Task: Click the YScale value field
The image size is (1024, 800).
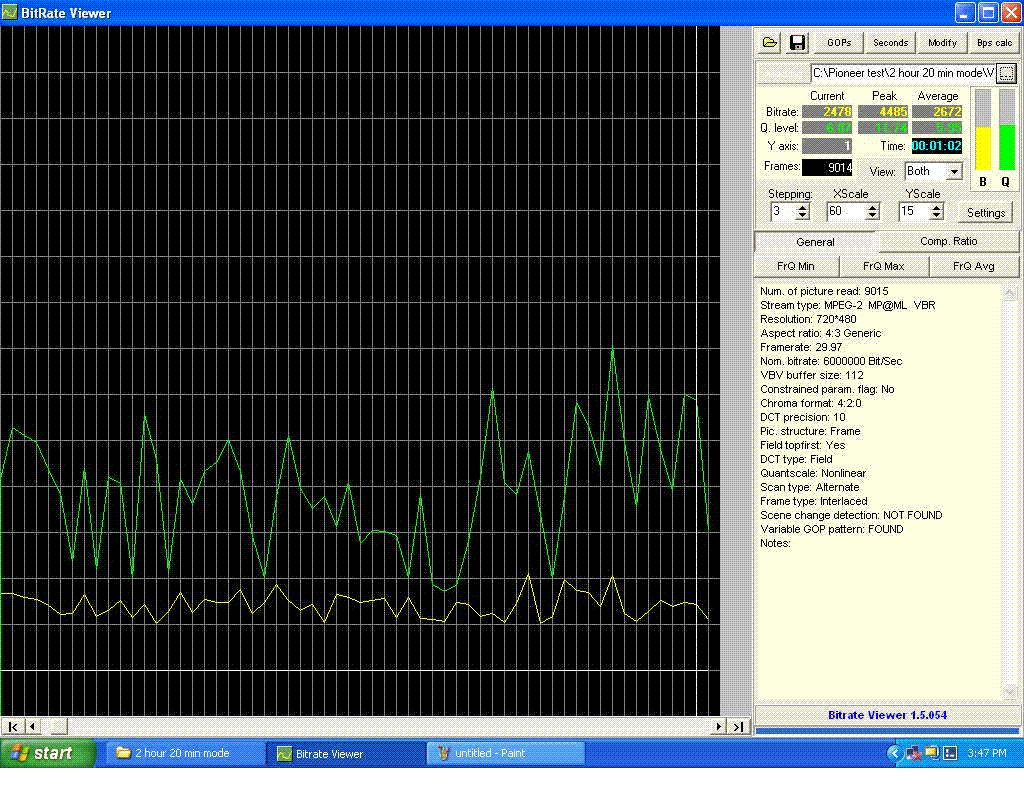Action: tap(914, 212)
